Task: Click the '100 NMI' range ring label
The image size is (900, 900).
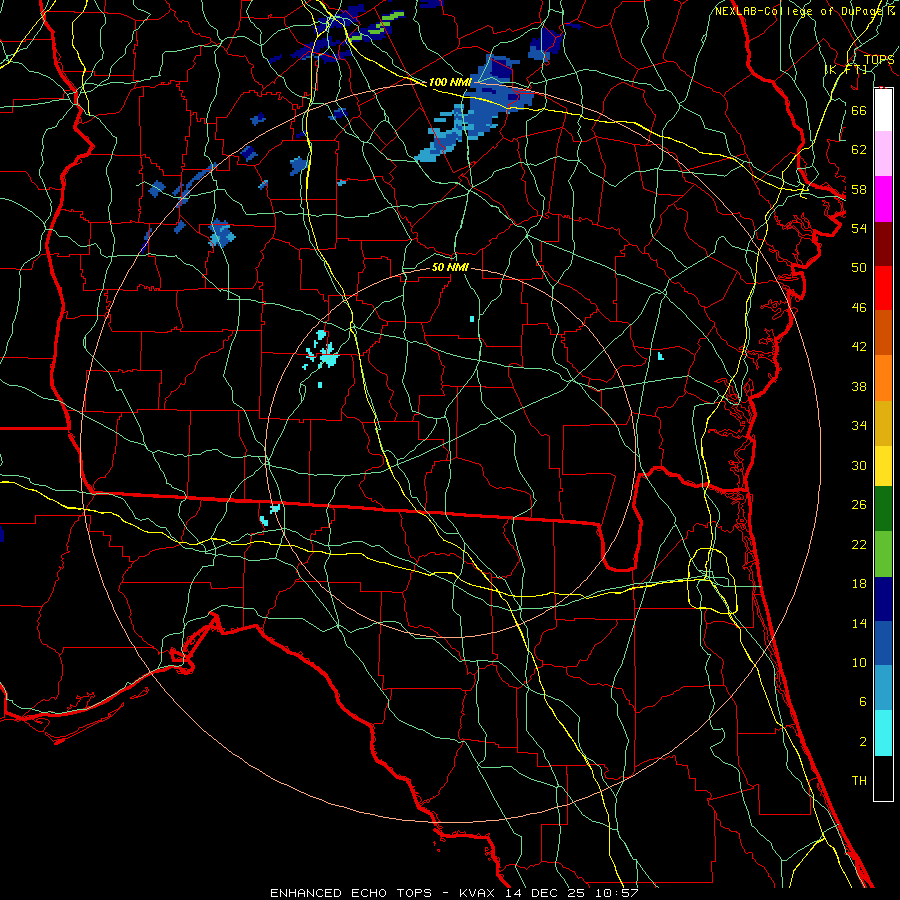Action: pos(449,82)
